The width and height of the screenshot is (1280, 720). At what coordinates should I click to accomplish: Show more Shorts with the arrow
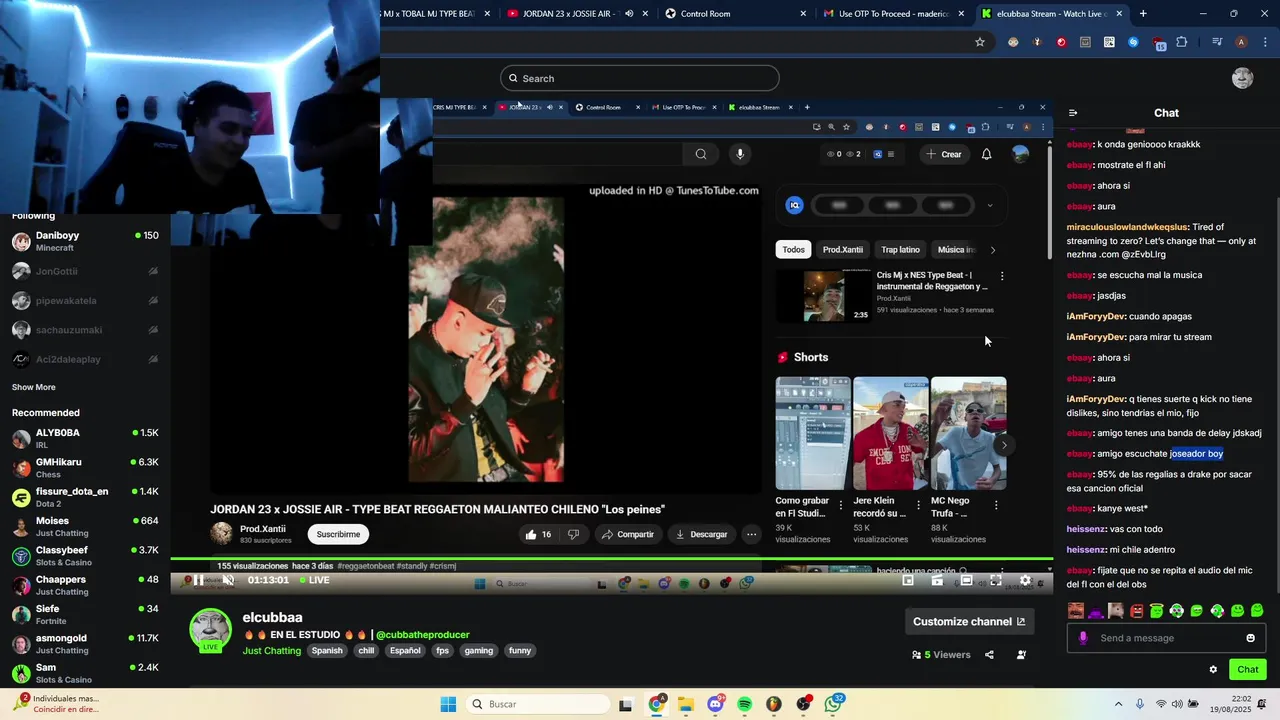[x=1004, y=445]
